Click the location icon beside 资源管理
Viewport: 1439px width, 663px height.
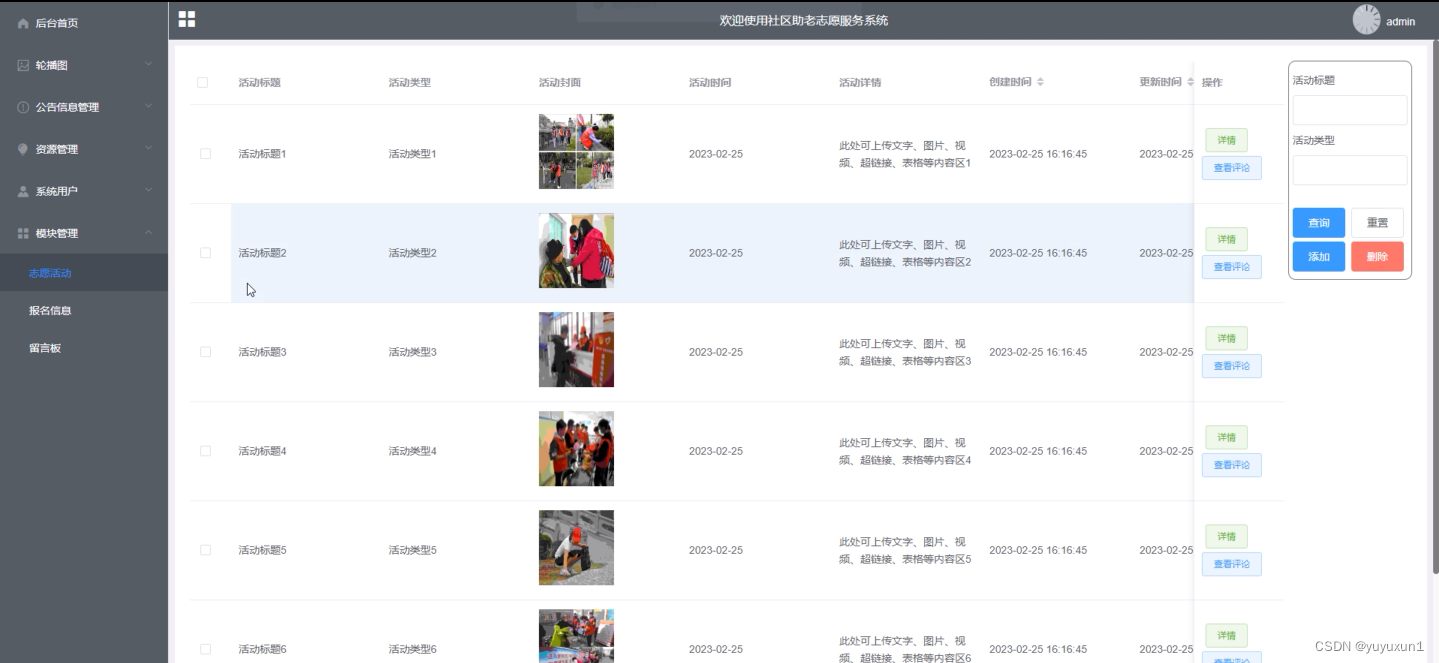tap(23, 149)
